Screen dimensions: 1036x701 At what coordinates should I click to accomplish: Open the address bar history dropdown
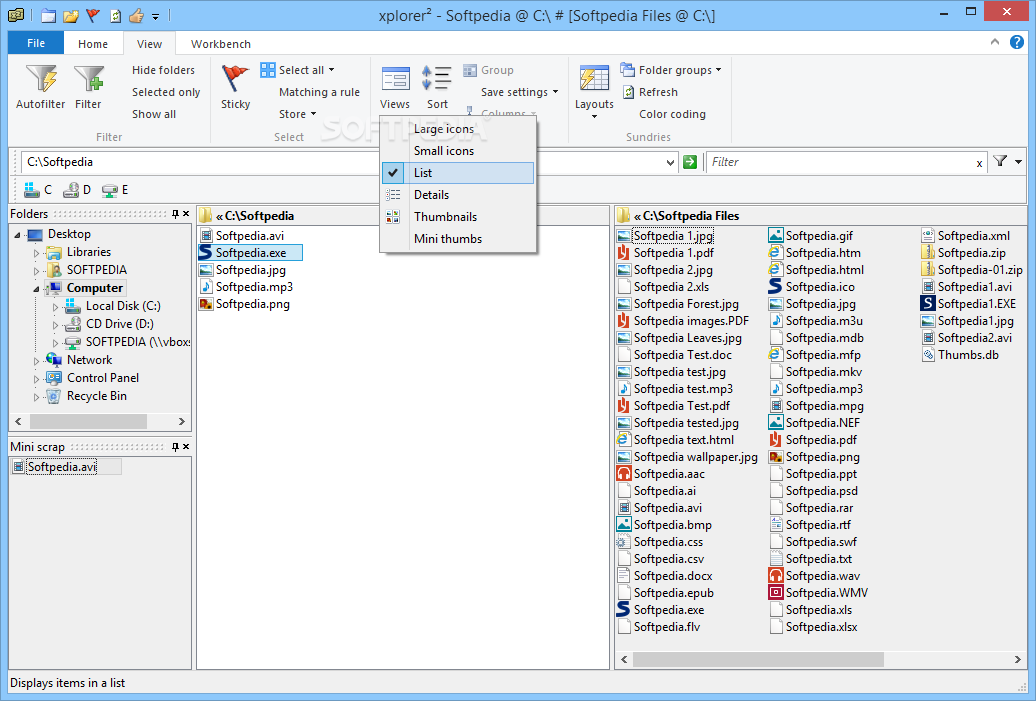coord(670,163)
